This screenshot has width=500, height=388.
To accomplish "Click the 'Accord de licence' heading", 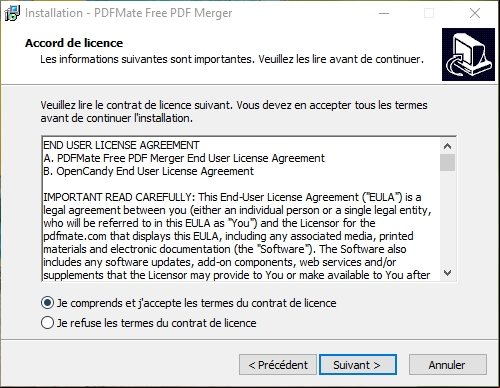I will [x=74, y=43].
